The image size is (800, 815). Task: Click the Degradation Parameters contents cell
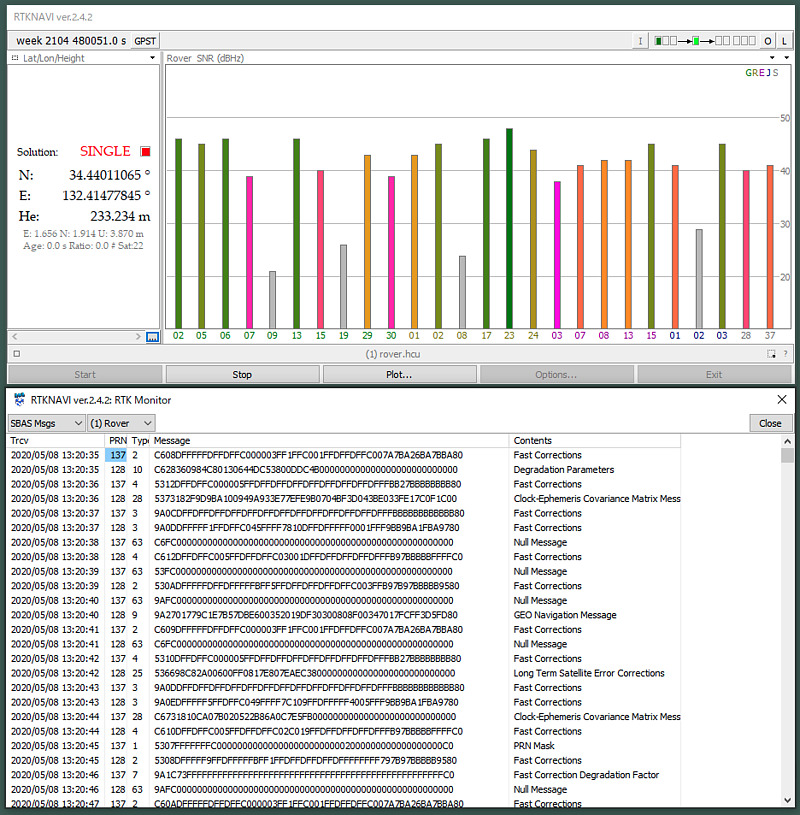point(563,470)
